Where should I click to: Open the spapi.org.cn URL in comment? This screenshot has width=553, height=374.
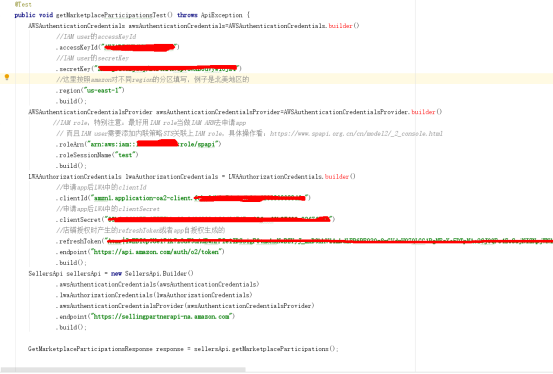click(356, 133)
